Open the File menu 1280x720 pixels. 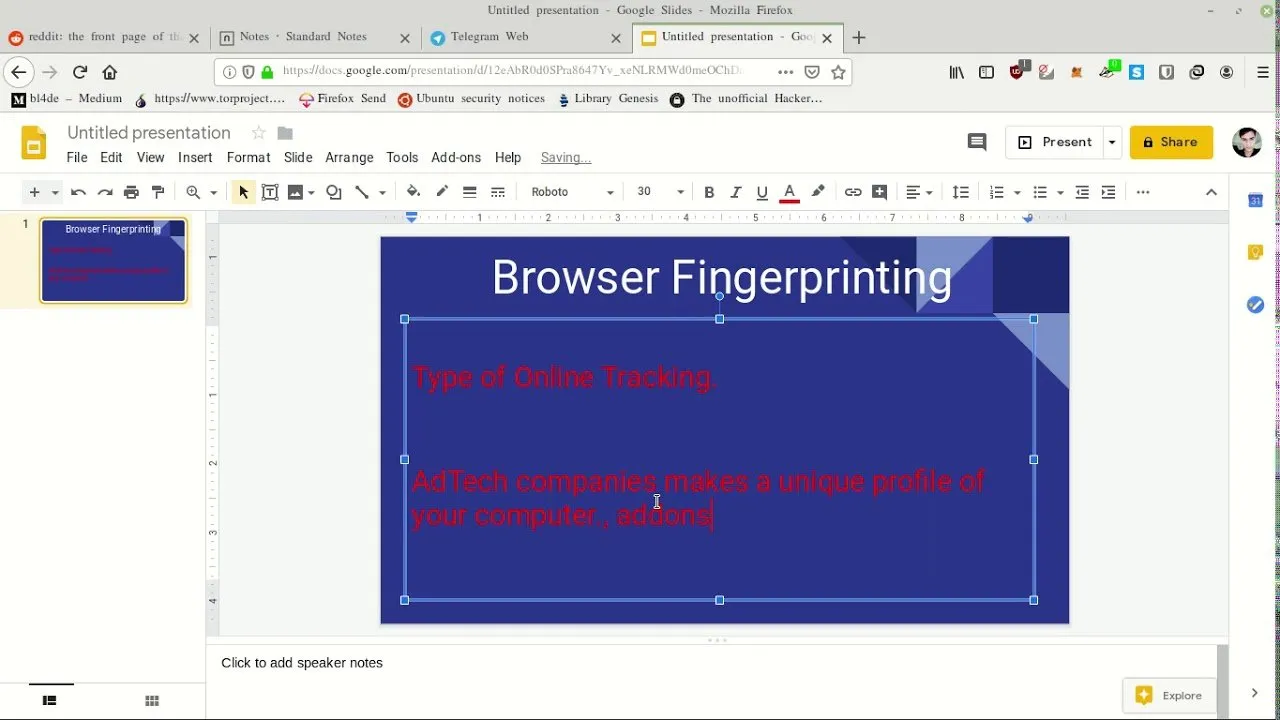point(77,157)
